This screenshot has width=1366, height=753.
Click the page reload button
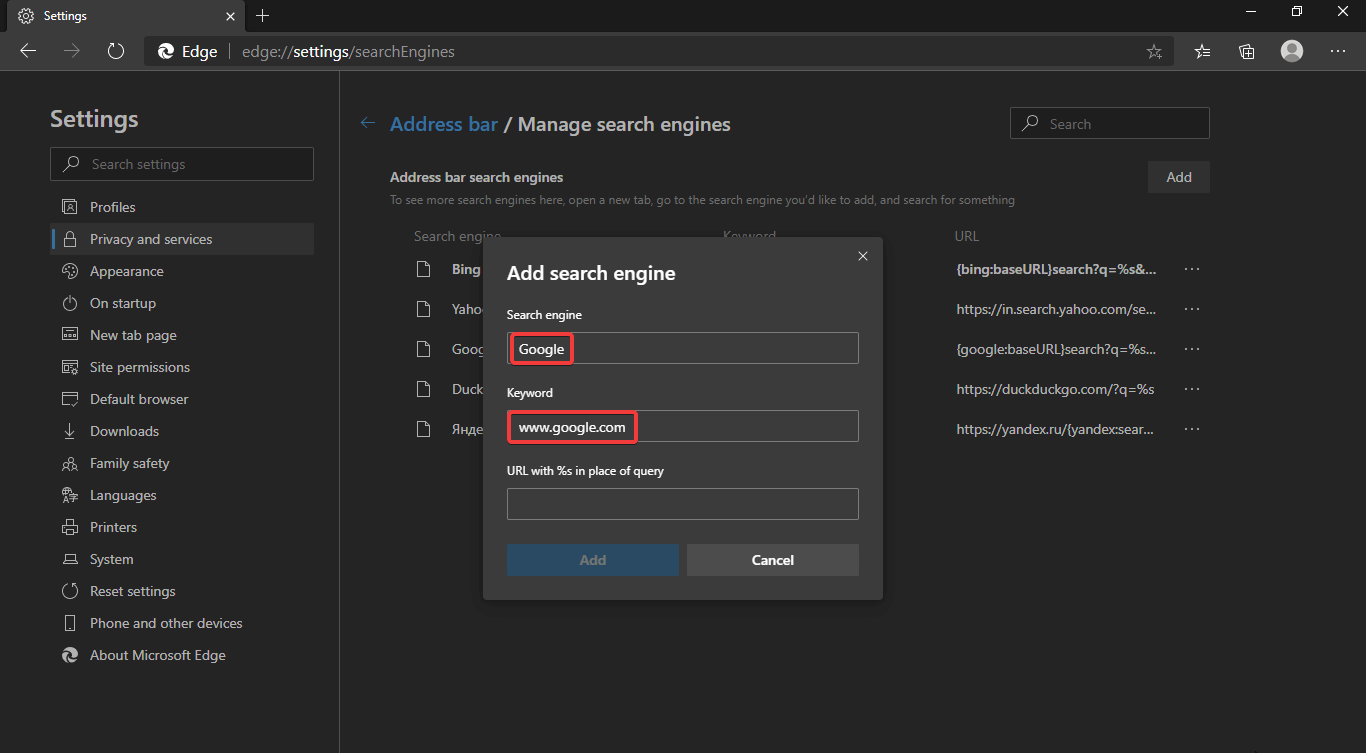(115, 51)
